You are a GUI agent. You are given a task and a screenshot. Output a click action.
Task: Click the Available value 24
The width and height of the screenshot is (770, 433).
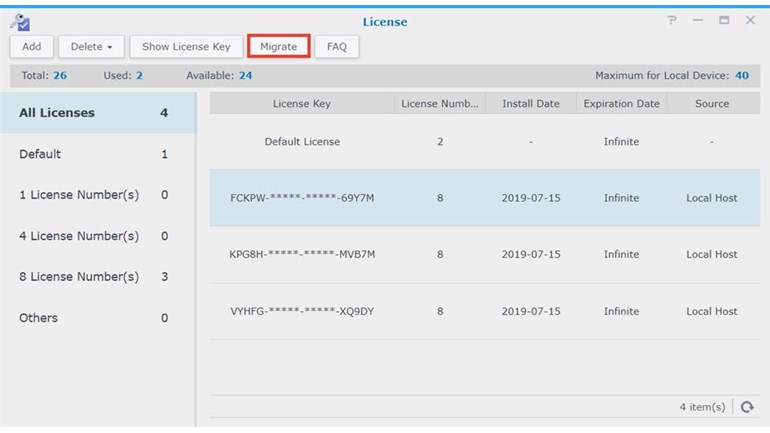pyautogui.click(x=246, y=76)
